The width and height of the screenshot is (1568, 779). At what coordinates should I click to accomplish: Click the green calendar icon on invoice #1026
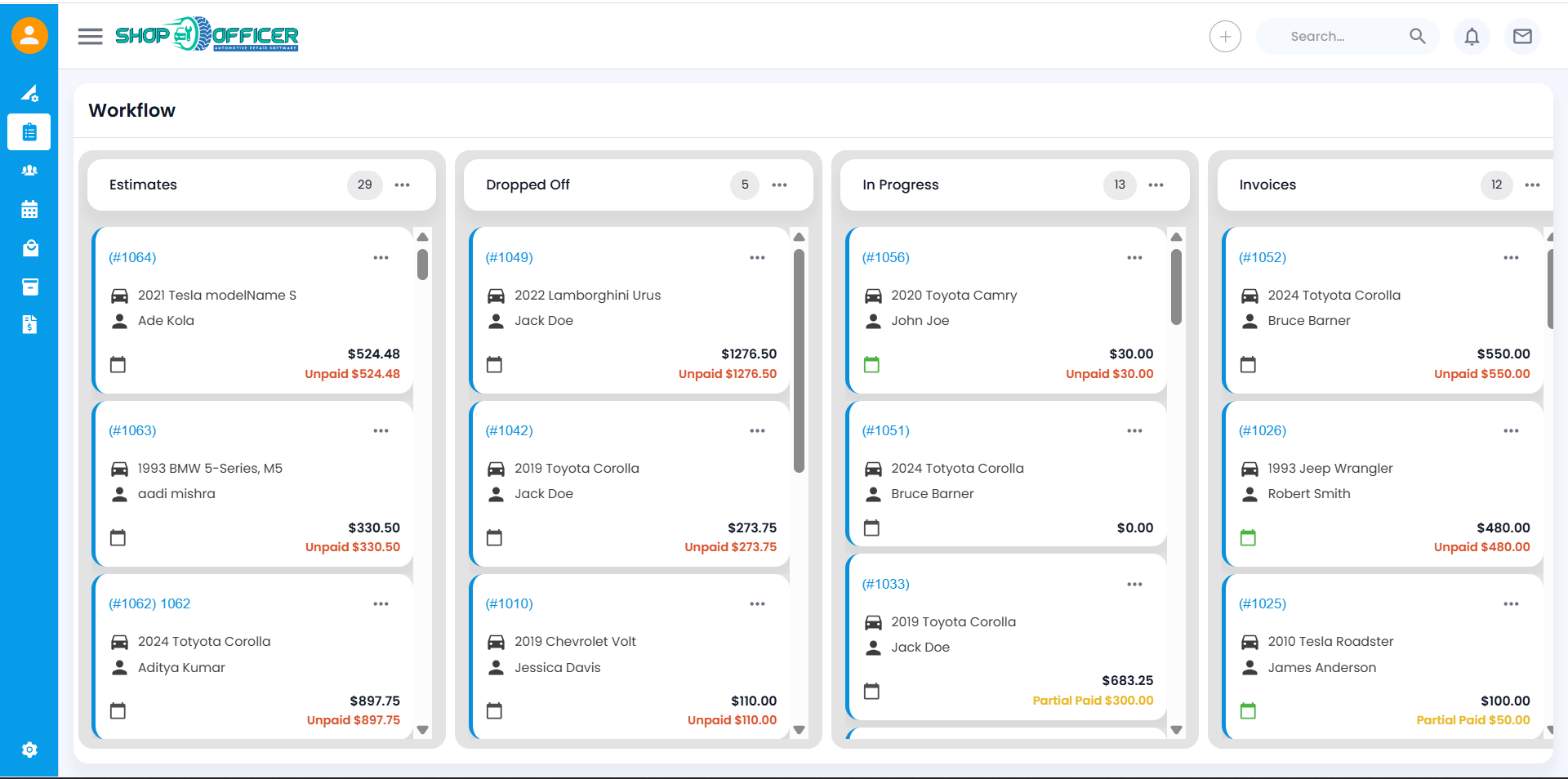[x=1248, y=537]
